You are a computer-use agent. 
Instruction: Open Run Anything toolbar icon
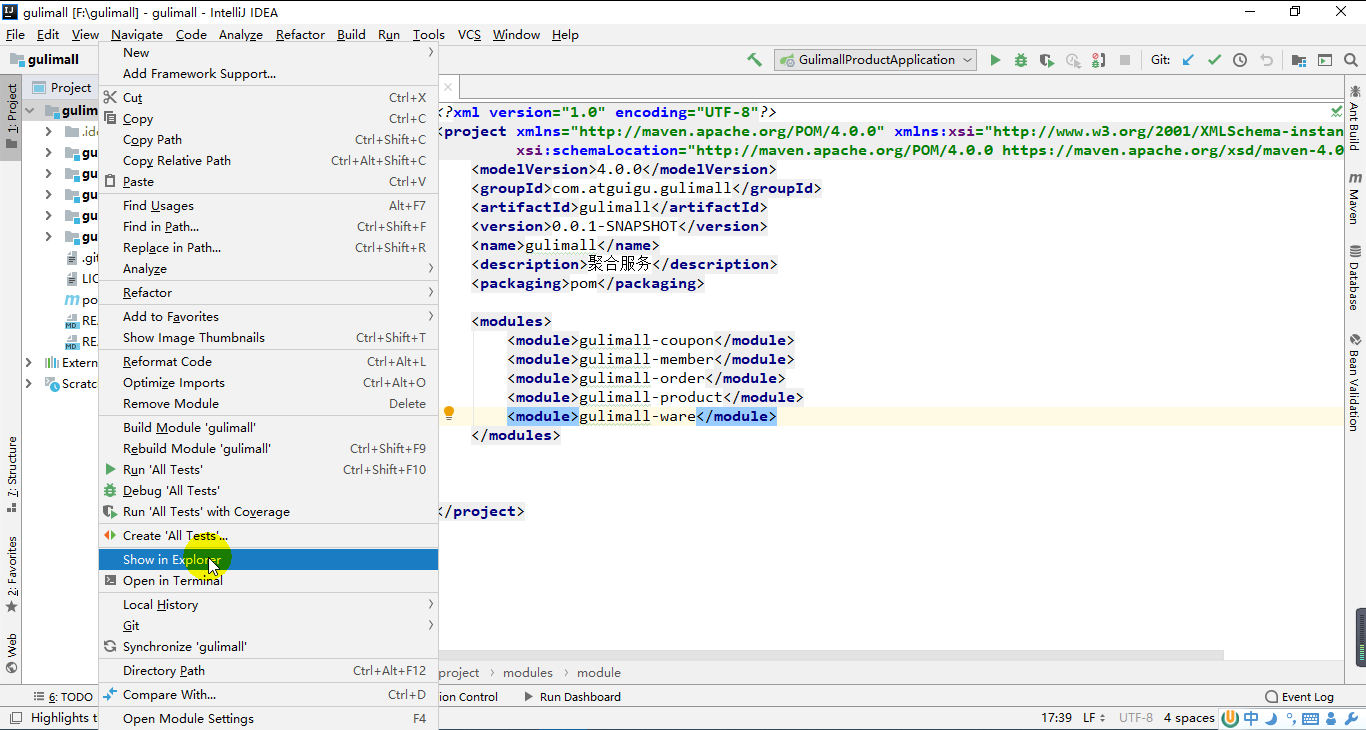[x=1325, y=60]
